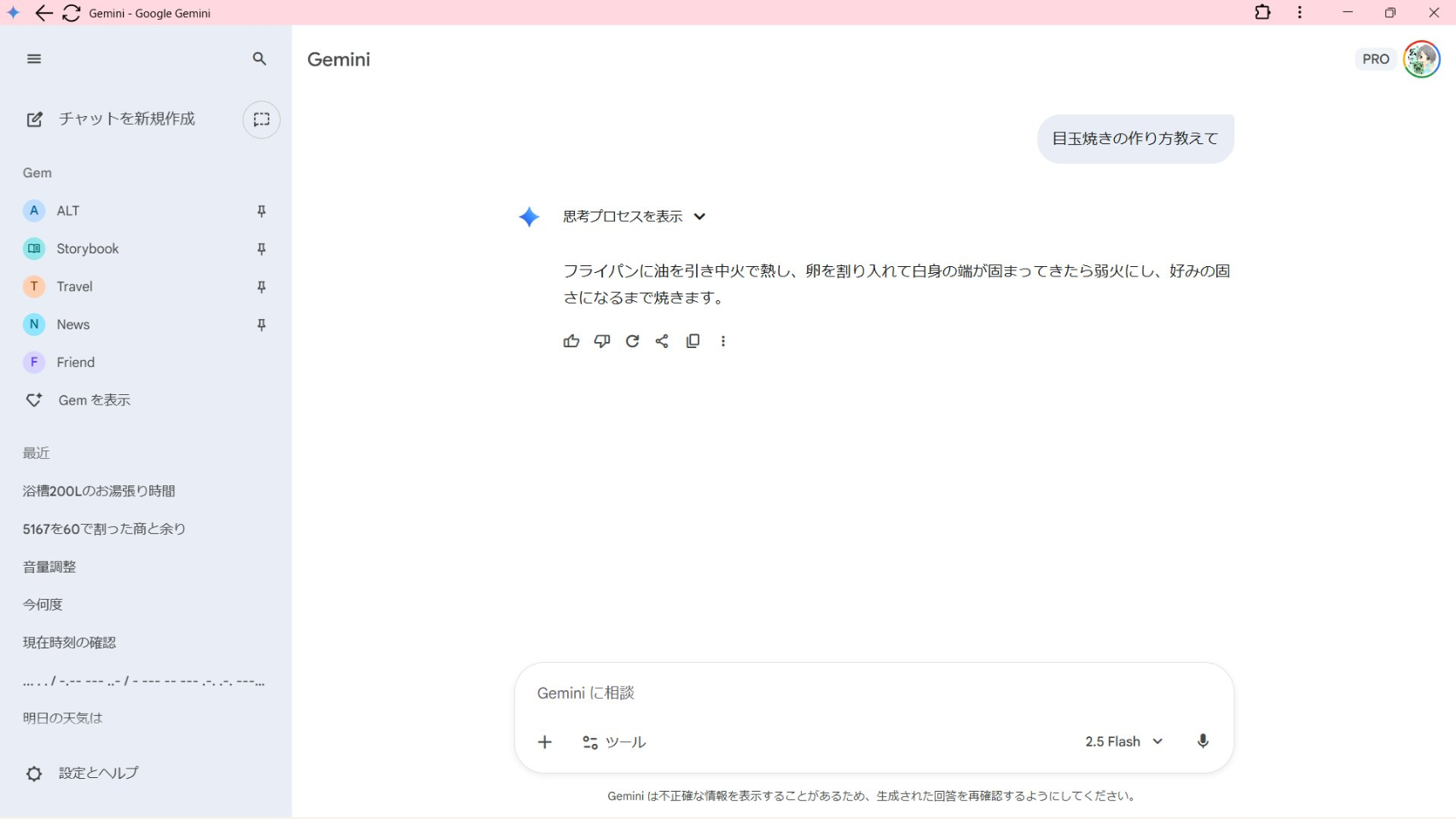Click the thumbs up icon on response
The height and width of the screenshot is (819, 1456).
571,341
